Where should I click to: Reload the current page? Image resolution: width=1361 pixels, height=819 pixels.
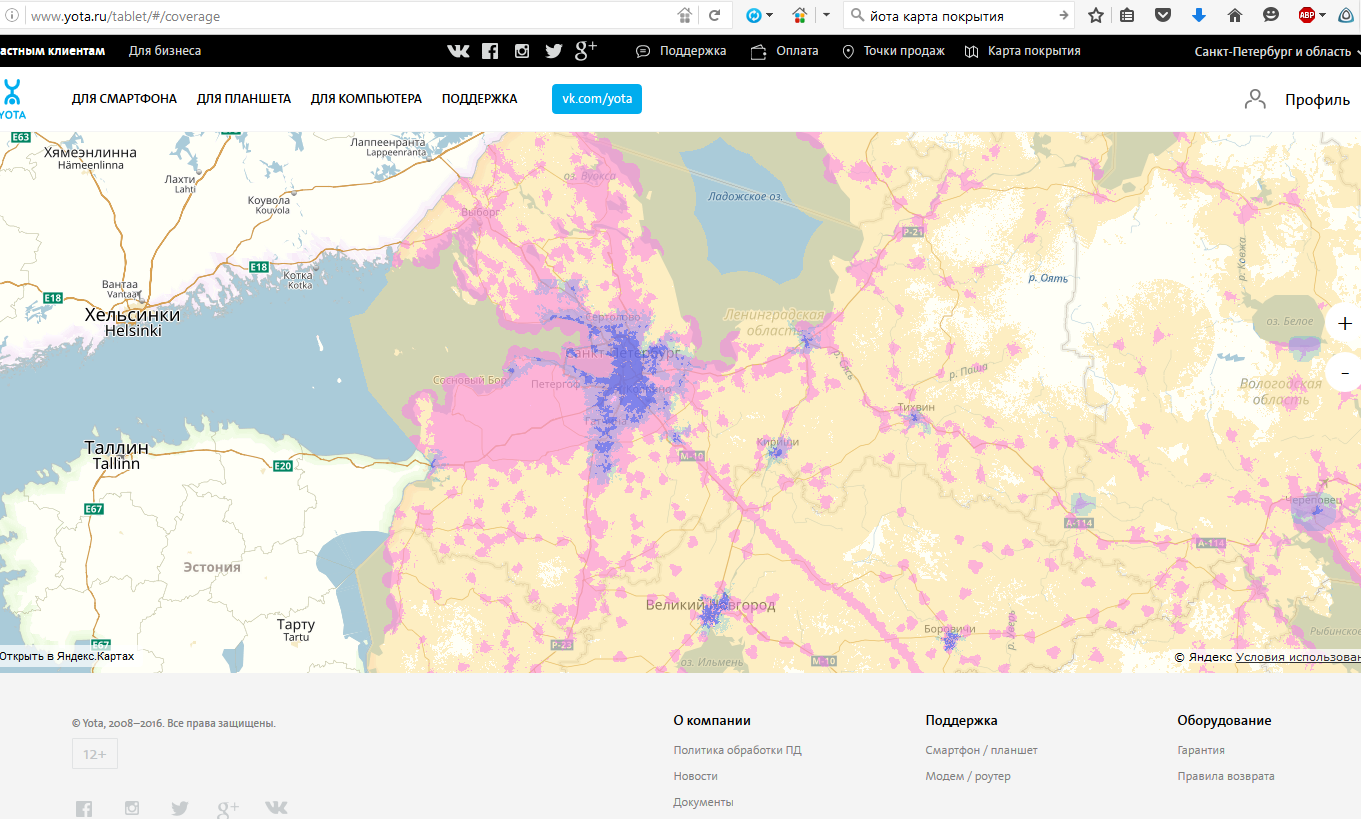tap(714, 16)
